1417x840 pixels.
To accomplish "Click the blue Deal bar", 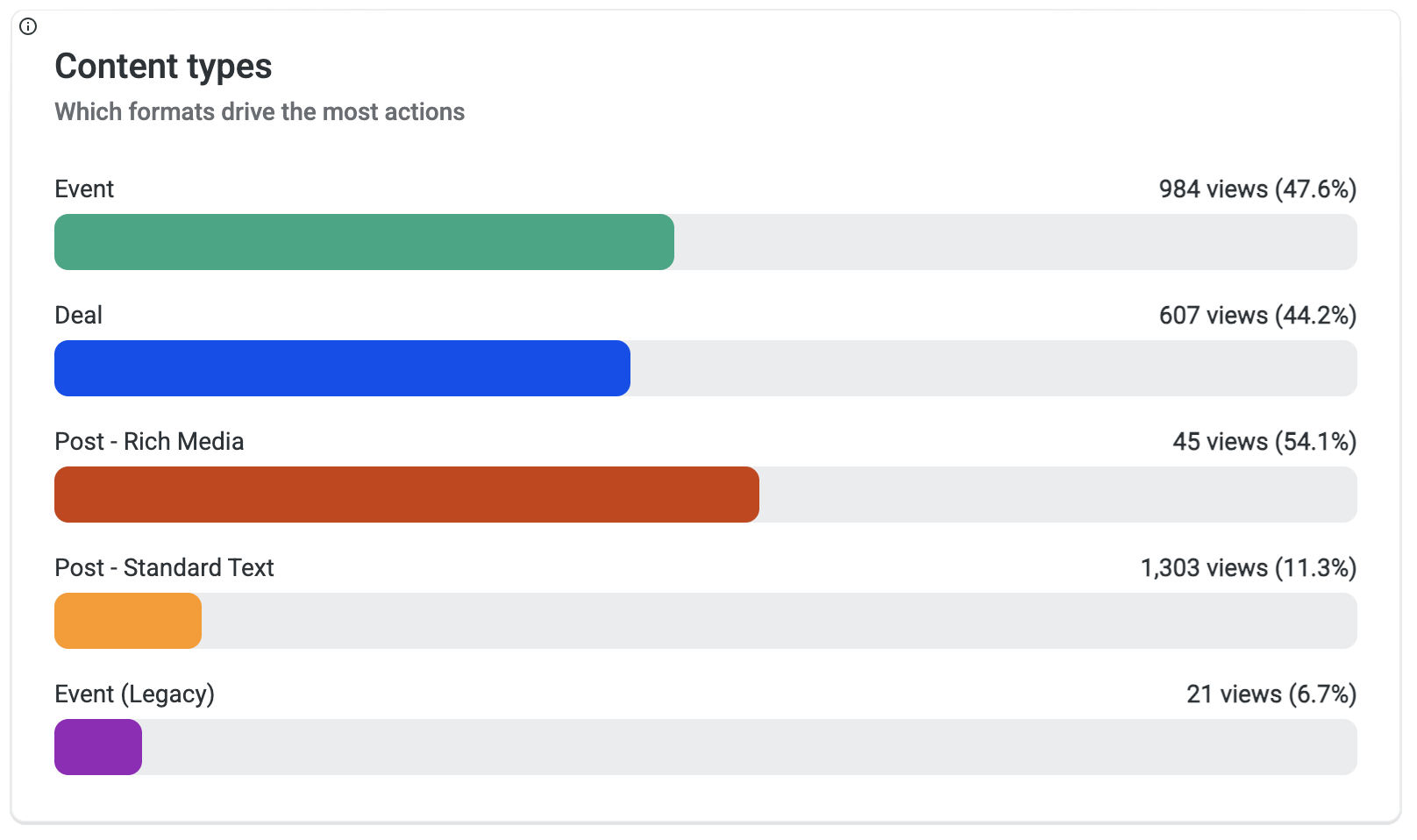I will pyautogui.click(x=342, y=368).
